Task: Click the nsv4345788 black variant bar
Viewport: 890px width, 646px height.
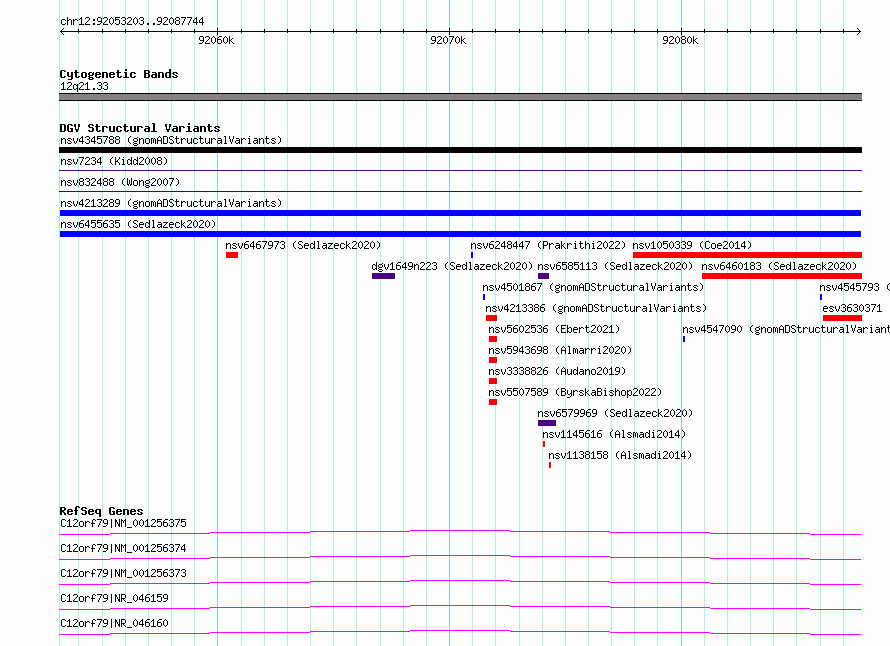Action: [x=460, y=150]
